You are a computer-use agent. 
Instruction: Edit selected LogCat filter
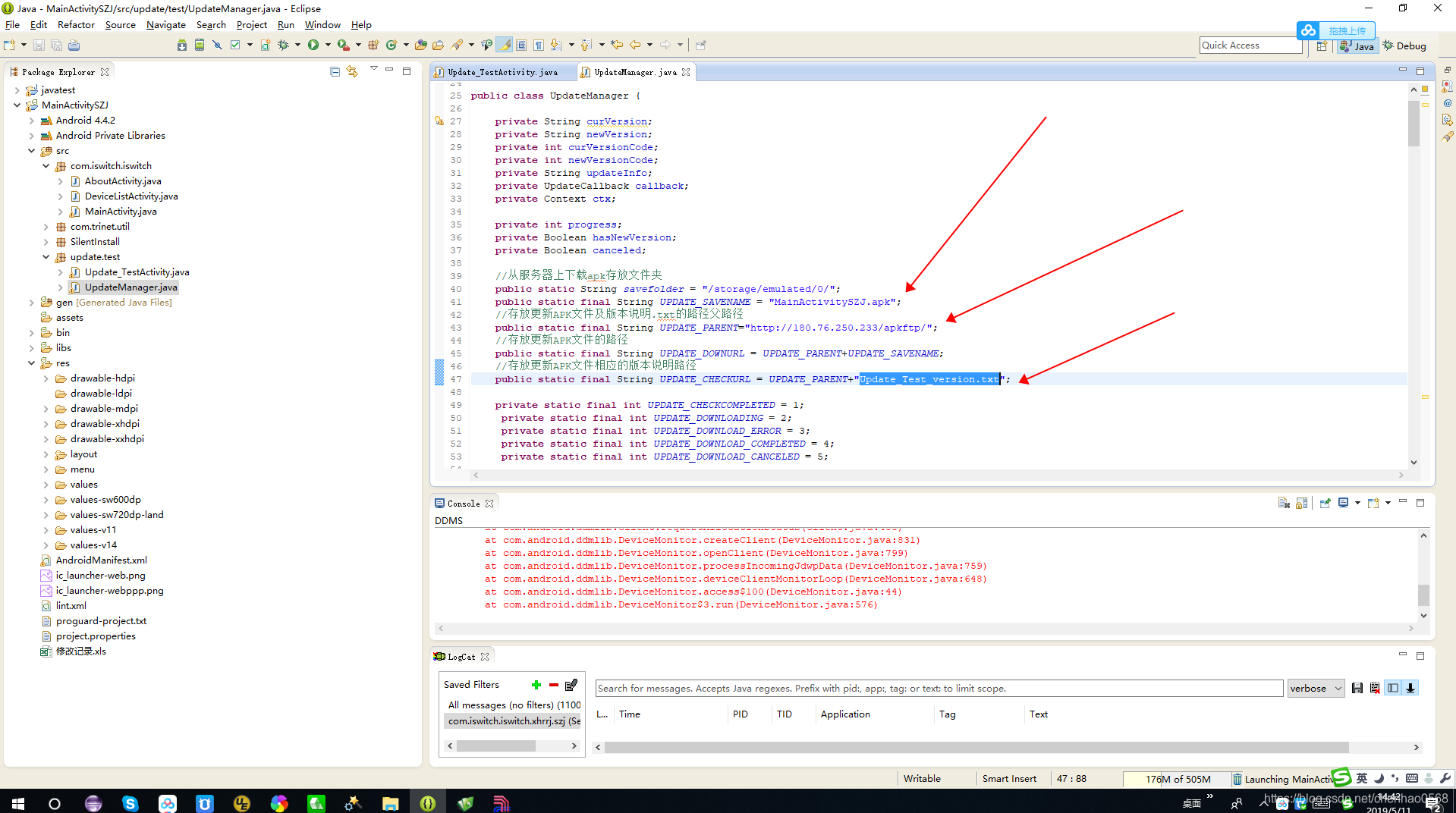tap(571, 685)
